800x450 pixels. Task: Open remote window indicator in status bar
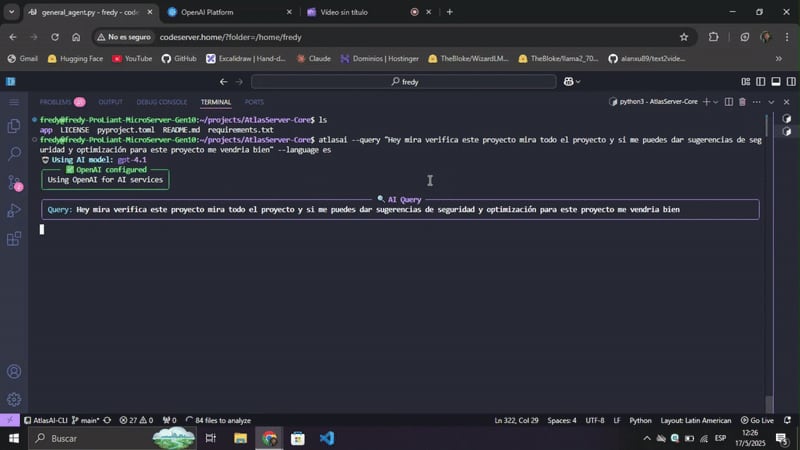pyautogui.click(x=10, y=420)
